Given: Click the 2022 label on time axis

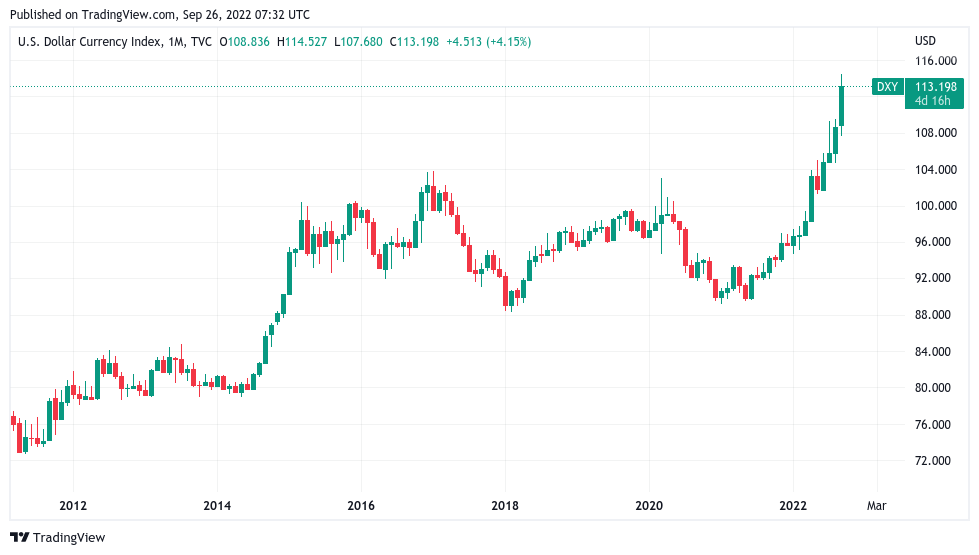Looking at the screenshot, I should [793, 506].
